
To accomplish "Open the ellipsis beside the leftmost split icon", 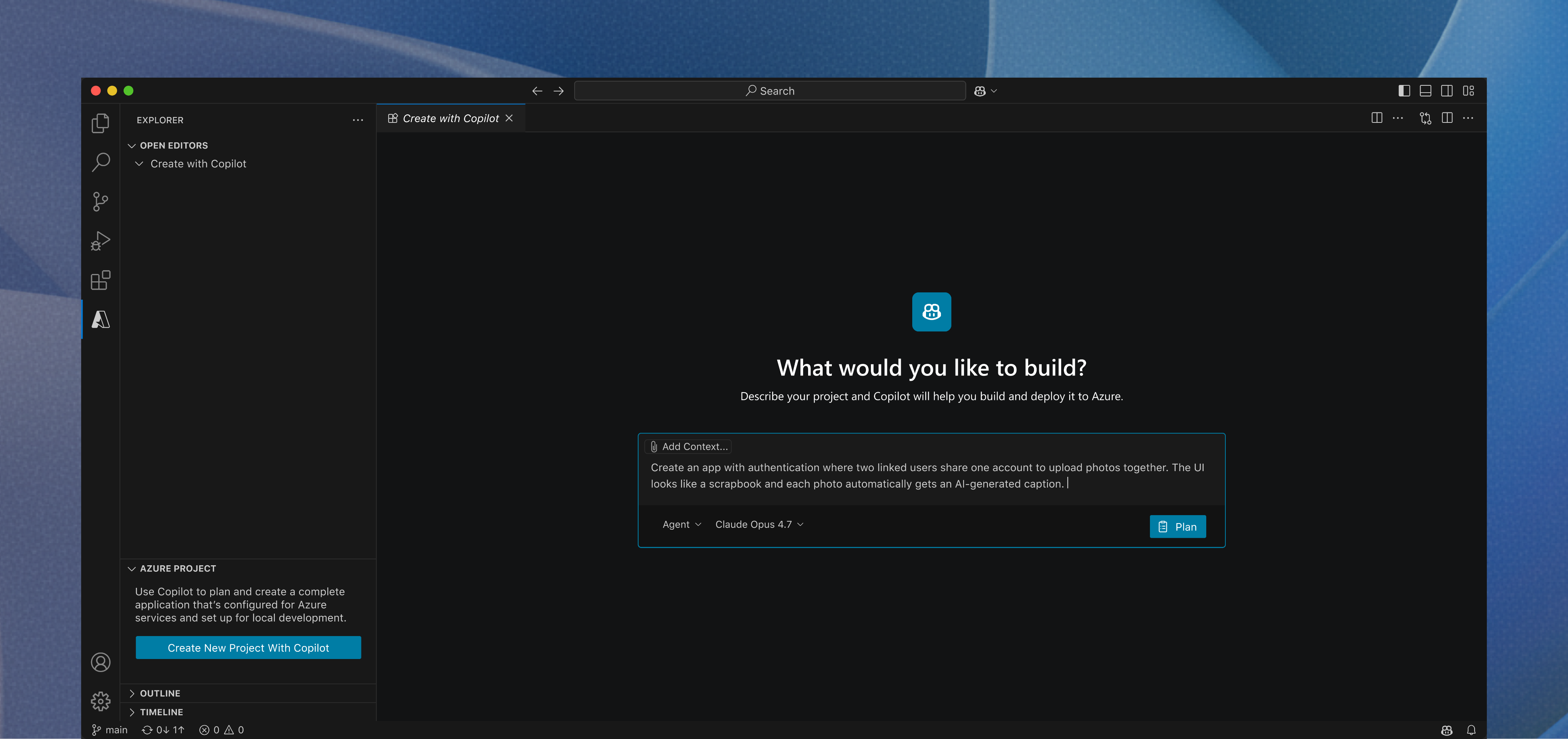I will point(1398,118).
